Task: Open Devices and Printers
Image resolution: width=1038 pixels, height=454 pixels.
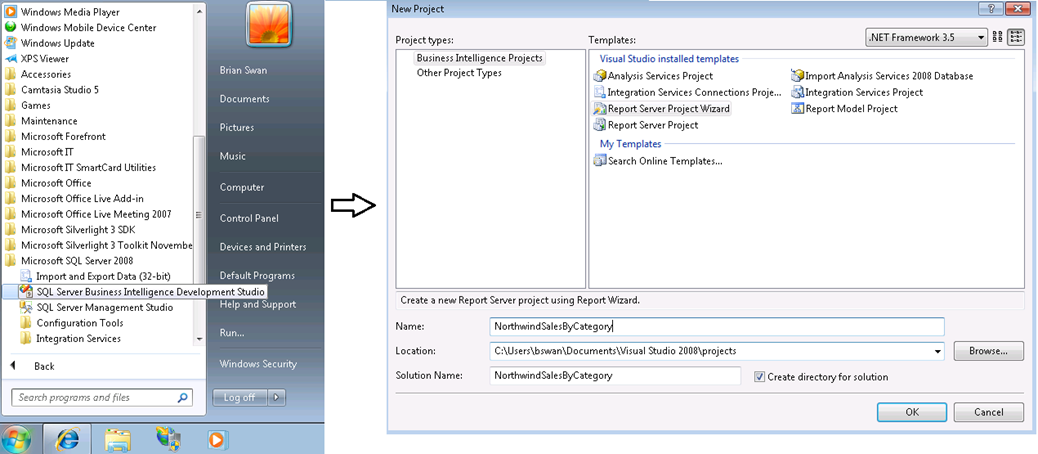Action: pos(263,247)
